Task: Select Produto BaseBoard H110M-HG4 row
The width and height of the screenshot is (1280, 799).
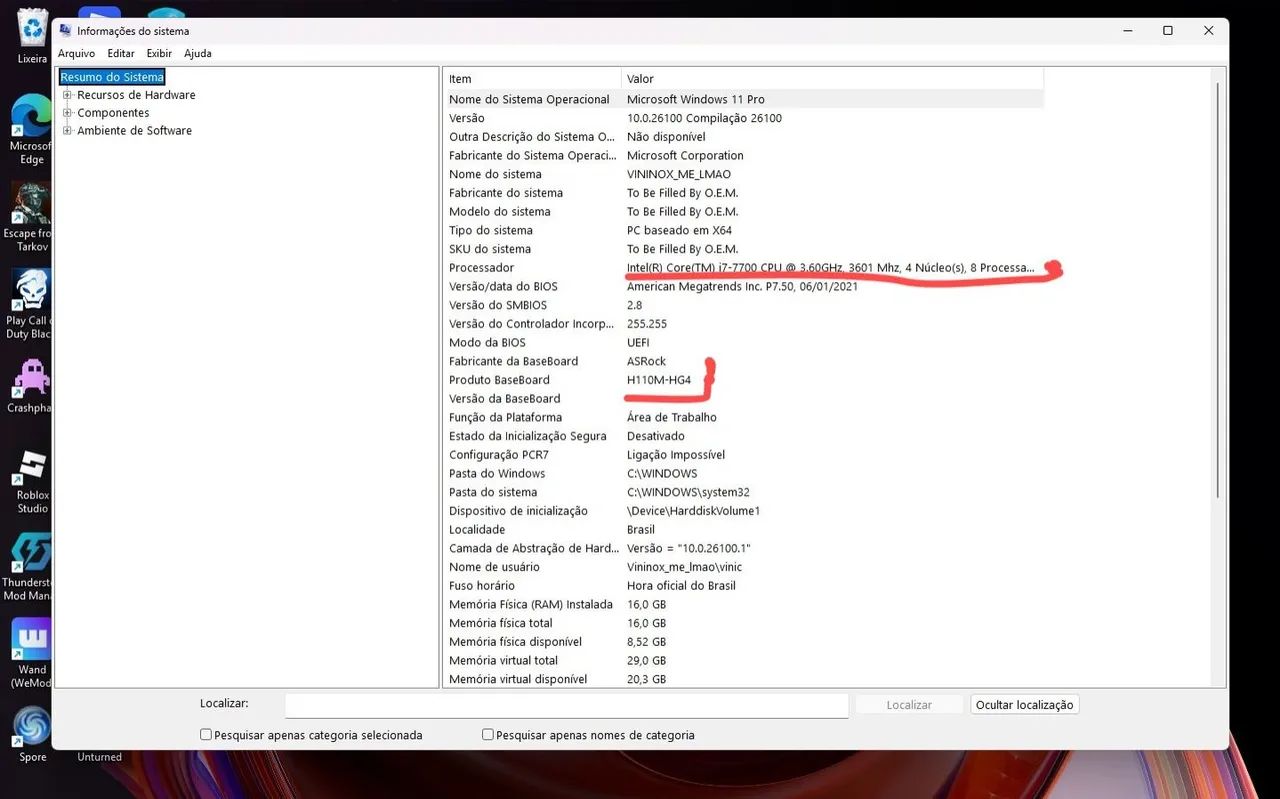Action: coord(744,380)
